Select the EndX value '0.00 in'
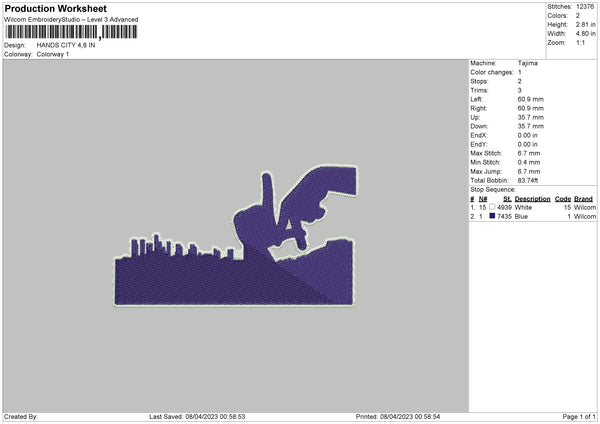 click(528, 135)
